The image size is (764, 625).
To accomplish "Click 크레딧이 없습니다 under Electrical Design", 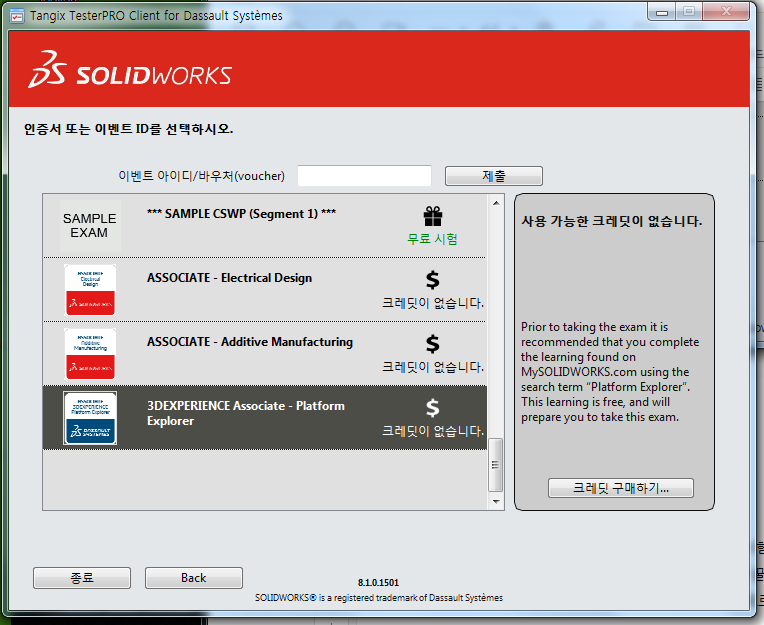I will tap(433, 303).
